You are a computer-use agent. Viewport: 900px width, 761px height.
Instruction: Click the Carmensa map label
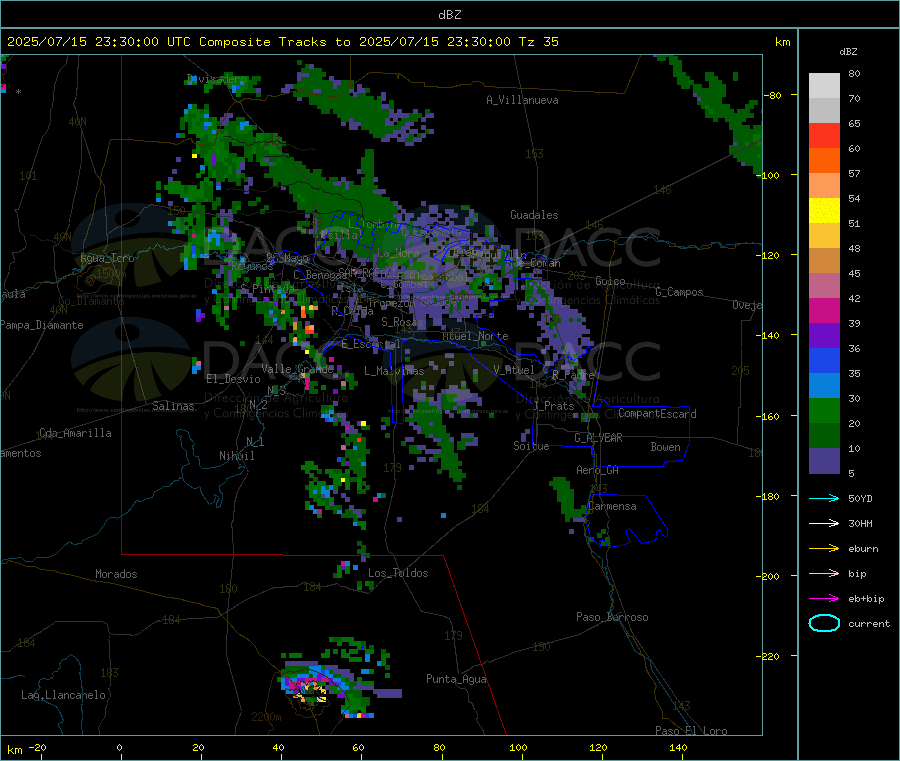[612, 506]
